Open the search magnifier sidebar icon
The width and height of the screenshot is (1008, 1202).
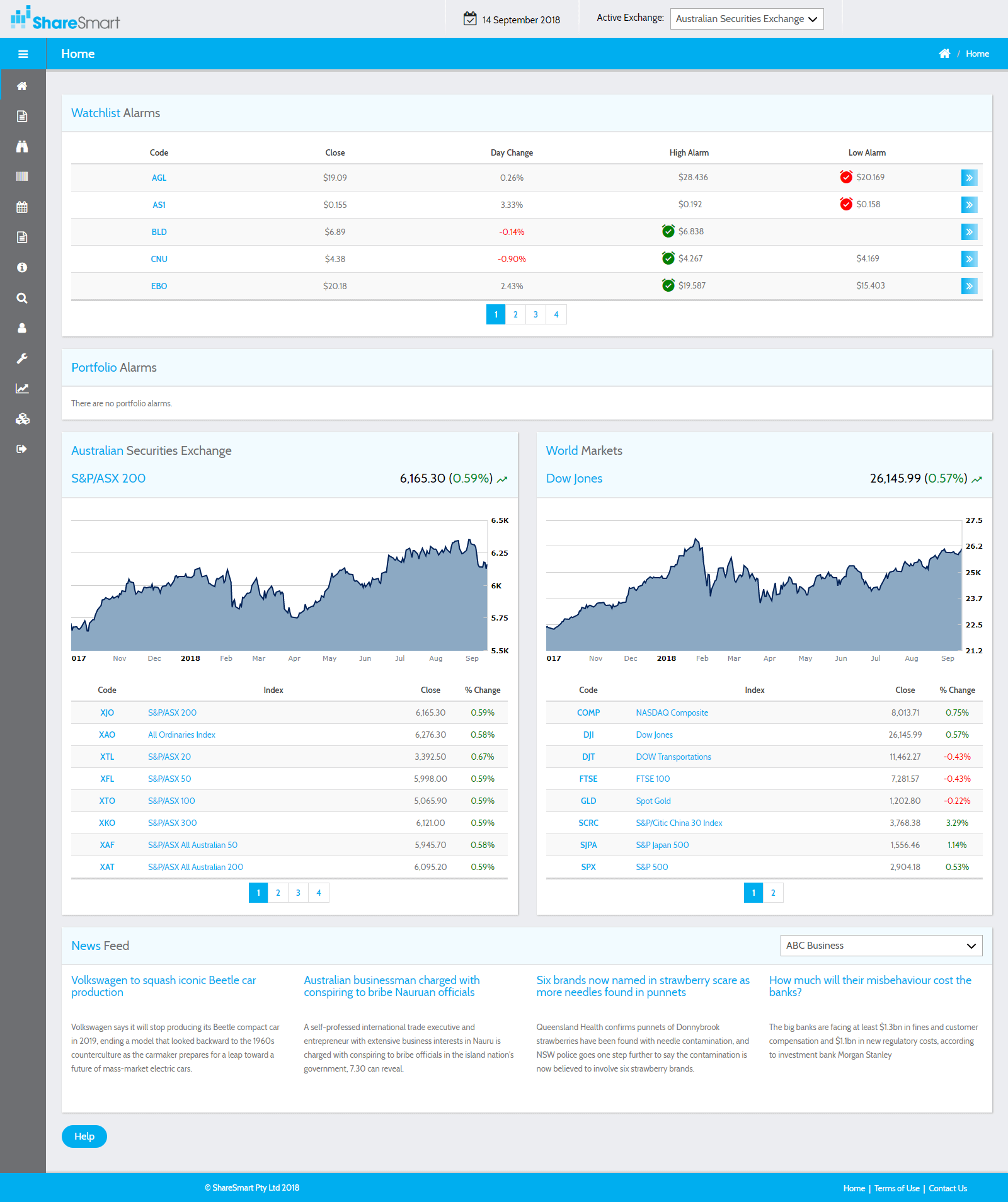click(22, 298)
